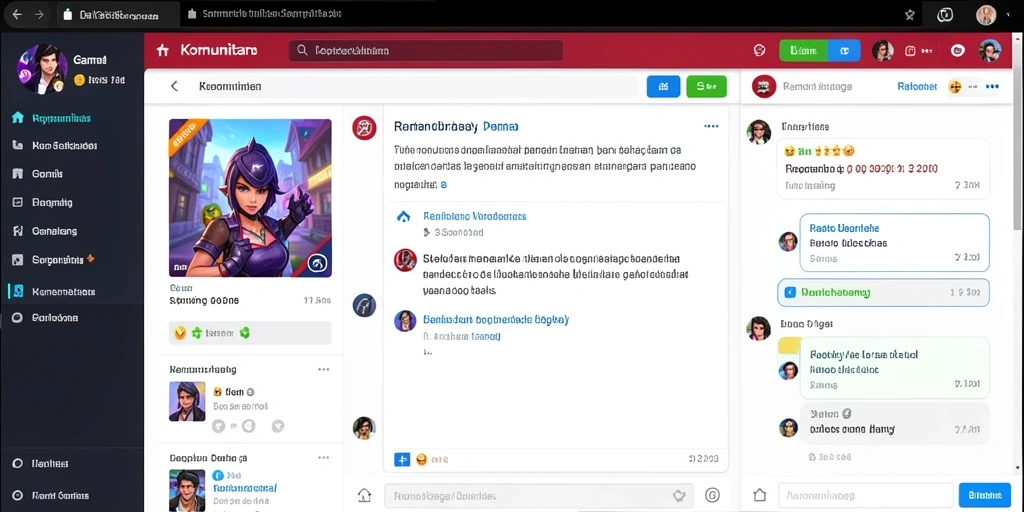Click the bookmark star in the browser bar
Image resolution: width=1024 pixels, height=512 pixels.
tap(910, 14)
